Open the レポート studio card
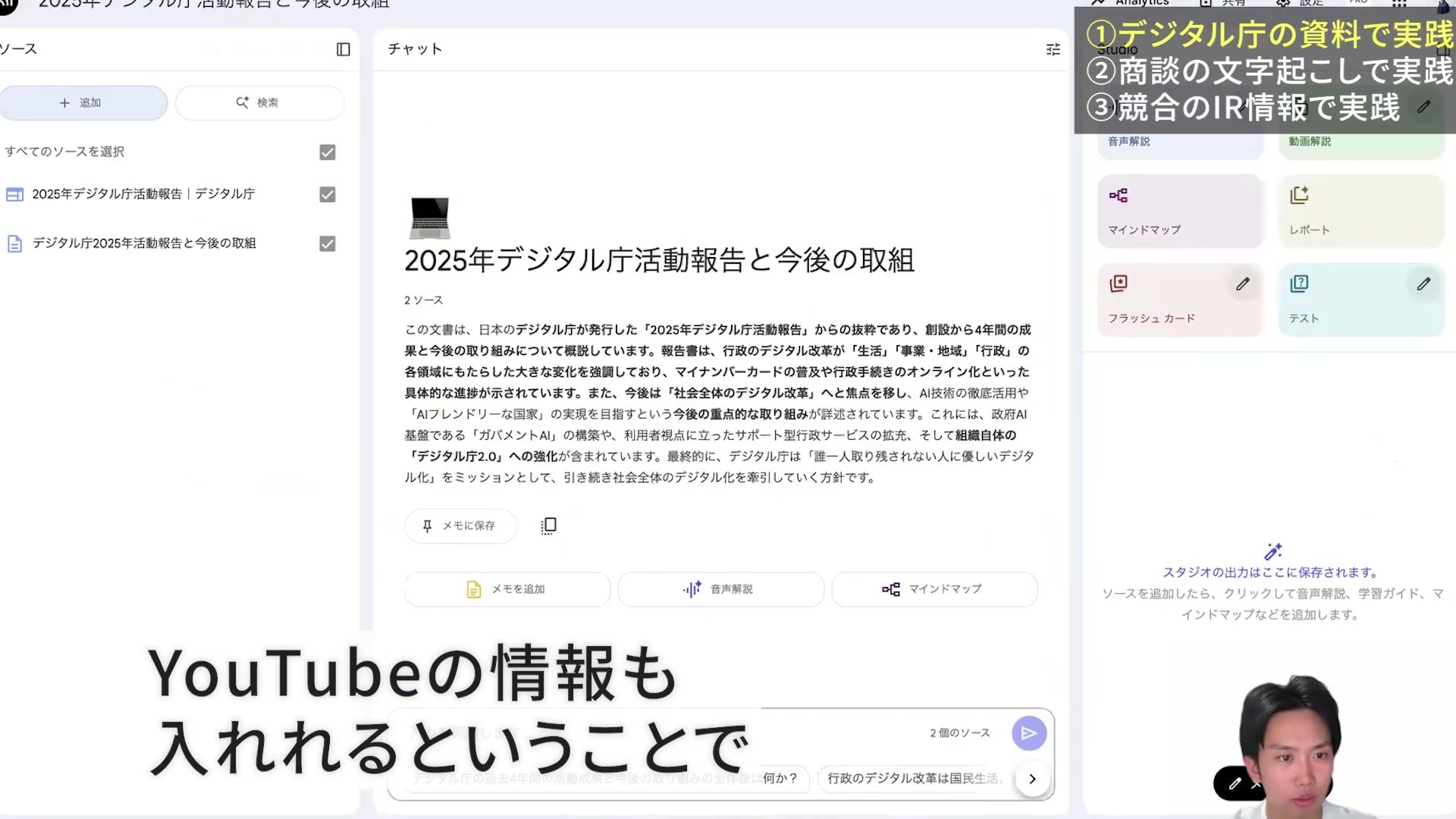The image size is (1456, 819). [1361, 212]
